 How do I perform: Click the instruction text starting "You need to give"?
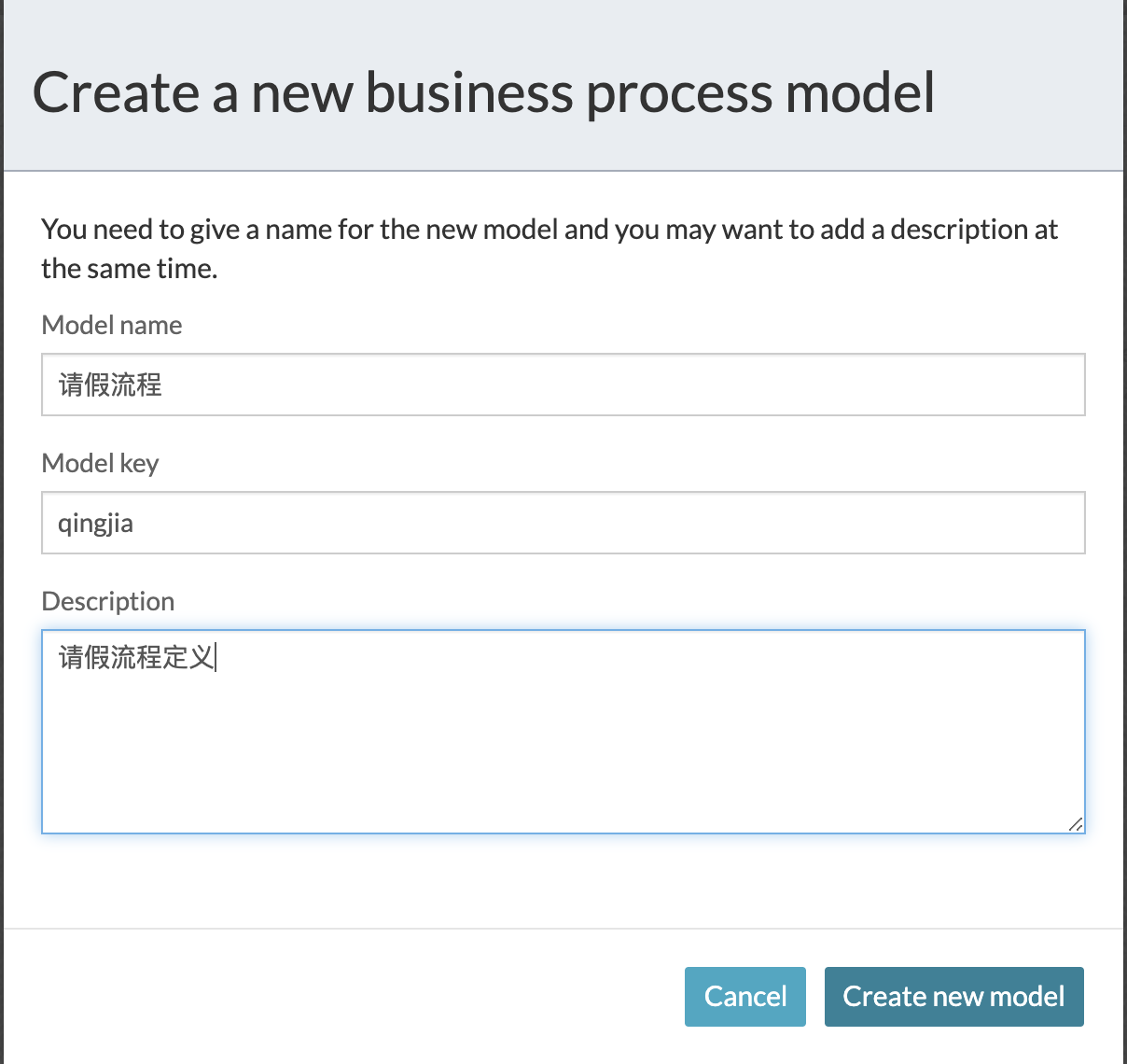[x=549, y=230]
